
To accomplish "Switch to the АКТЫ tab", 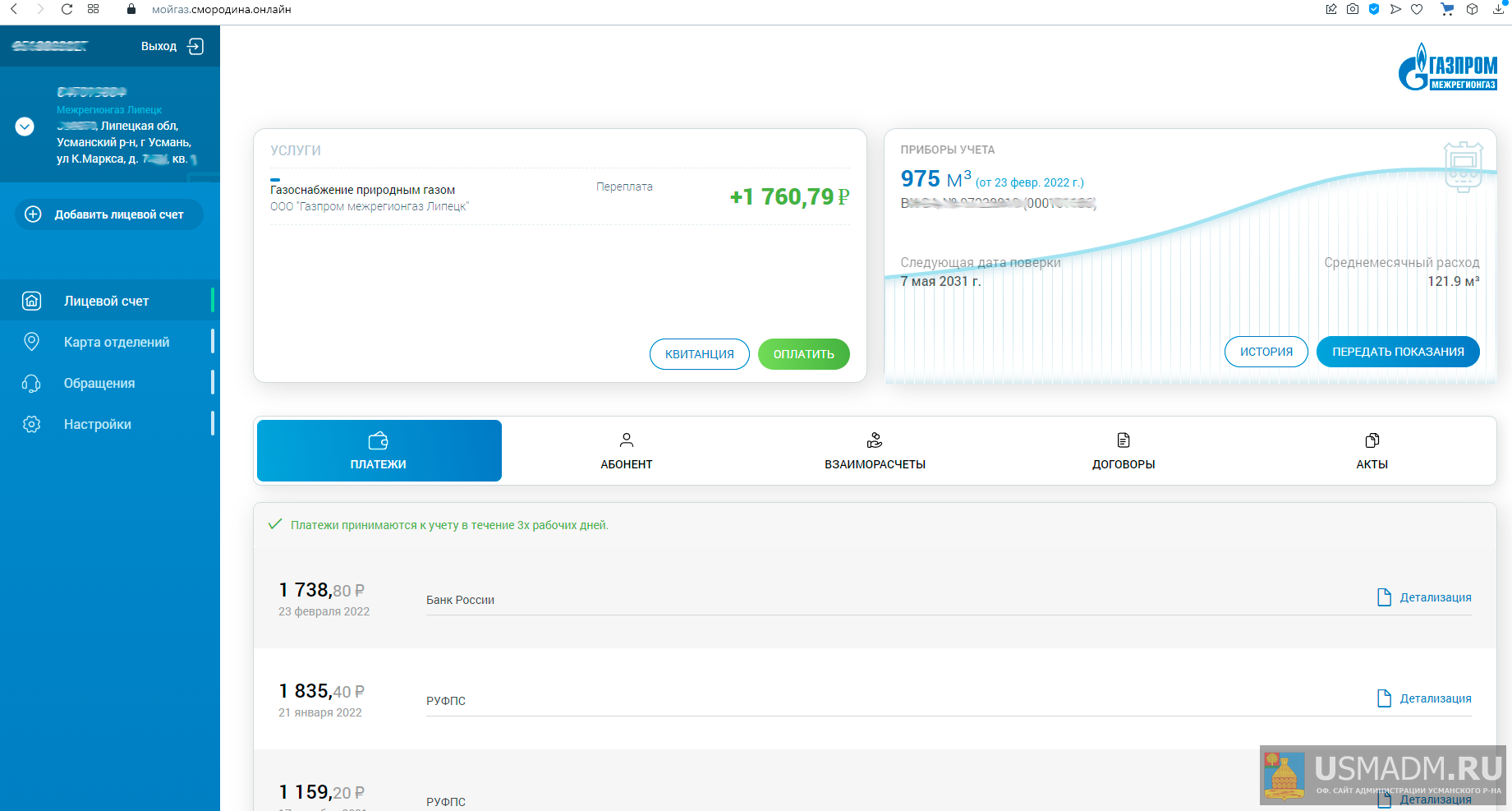I will tap(1372, 450).
